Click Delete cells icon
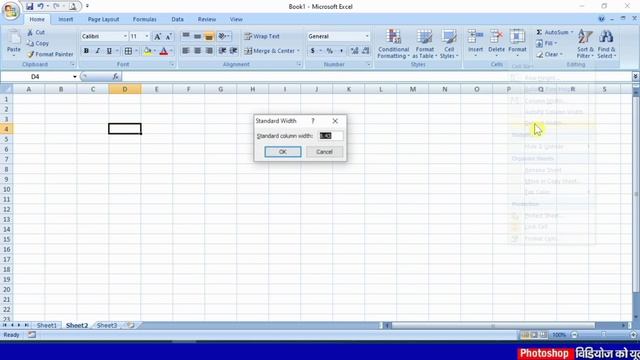Screen dimensions: 640x360 496,37
